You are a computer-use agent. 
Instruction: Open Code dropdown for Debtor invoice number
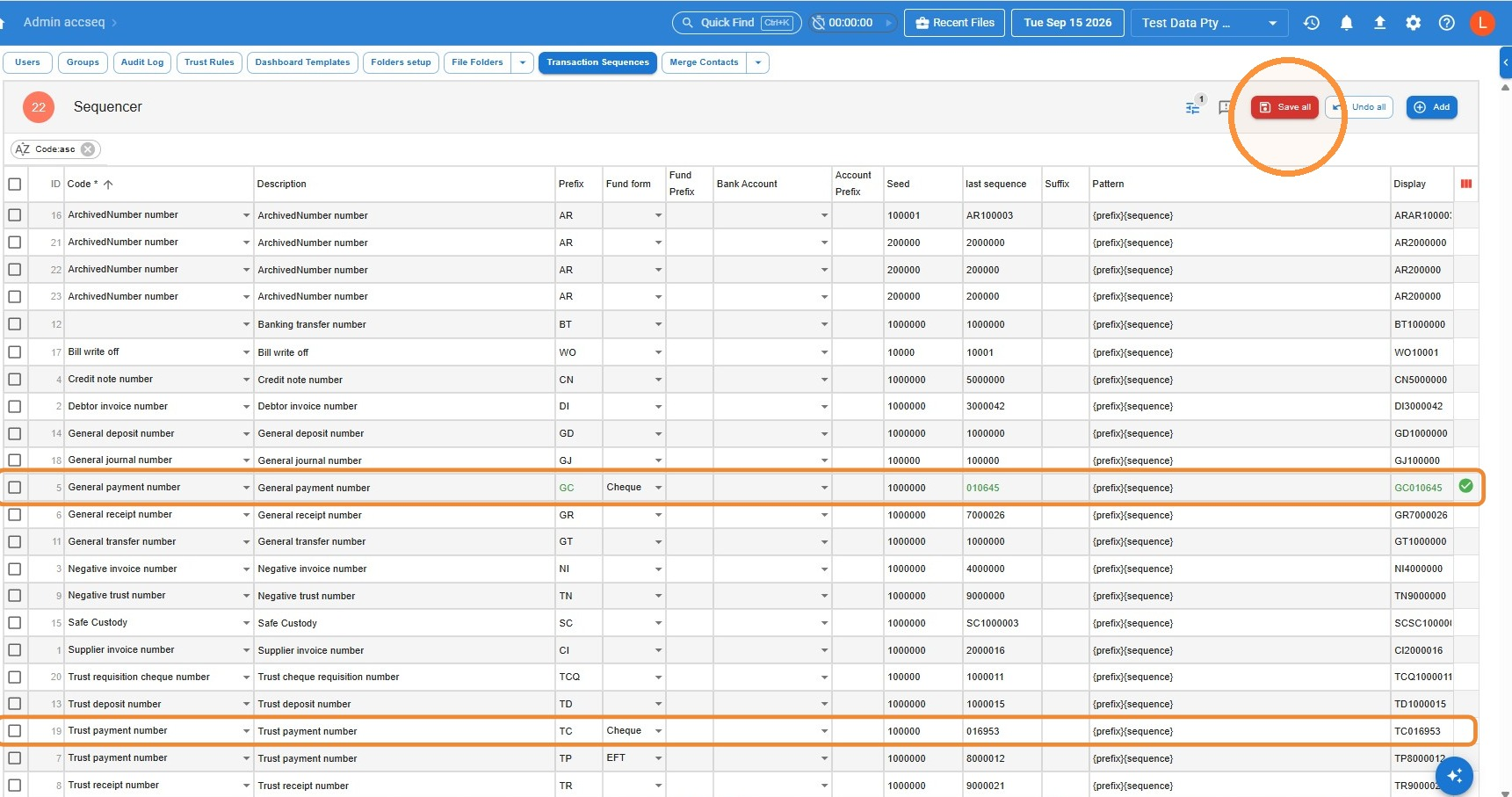tap(246, 407)
